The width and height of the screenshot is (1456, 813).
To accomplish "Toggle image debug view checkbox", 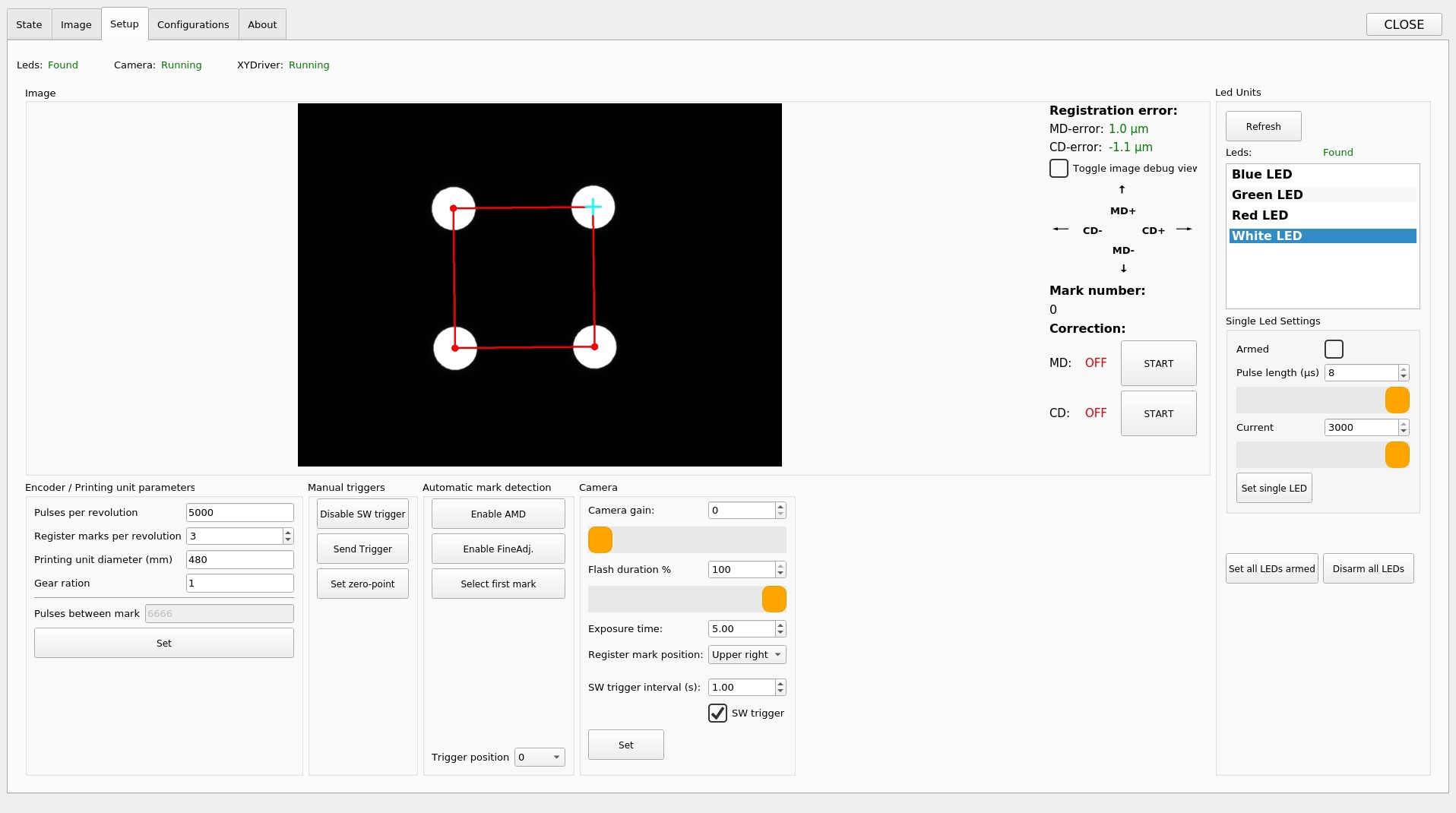I will [1059, 169].
